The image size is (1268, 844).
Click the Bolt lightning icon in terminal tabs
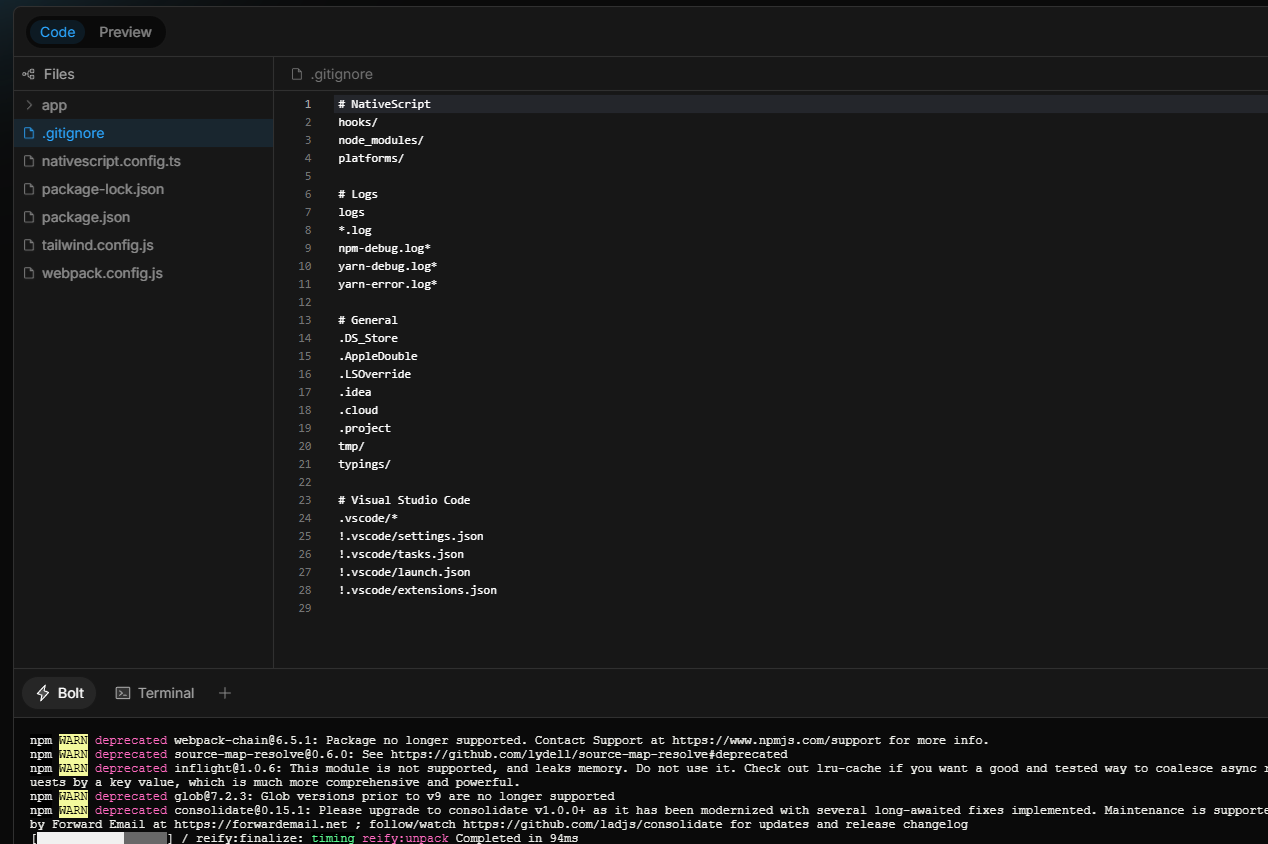(x=43, y=693)
